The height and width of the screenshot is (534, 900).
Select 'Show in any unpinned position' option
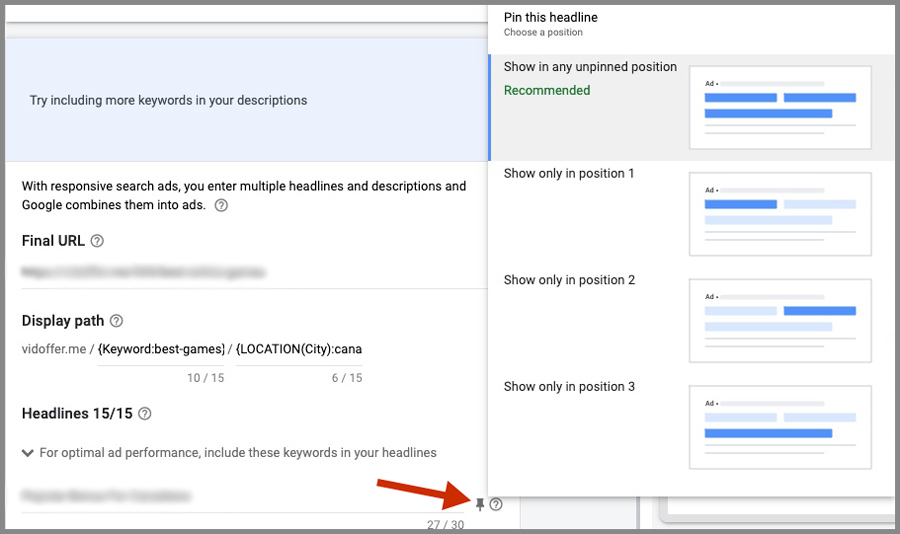click(590, 67)
